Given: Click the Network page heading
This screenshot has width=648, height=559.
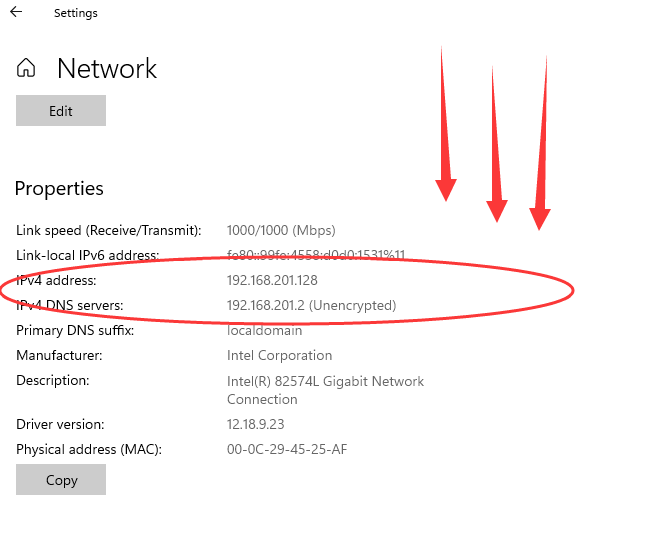Looking at the screenshot, I should pyautogui.click(x=107, y=69).
